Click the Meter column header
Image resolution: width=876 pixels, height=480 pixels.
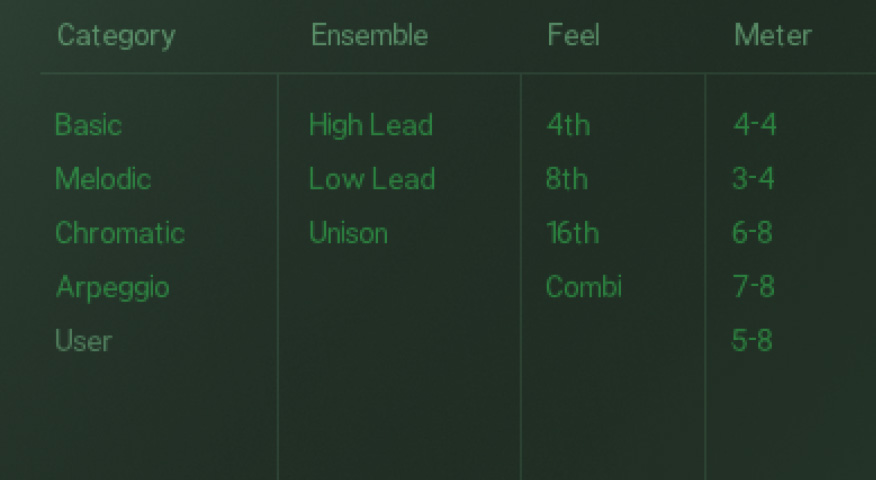pos(772,36)
